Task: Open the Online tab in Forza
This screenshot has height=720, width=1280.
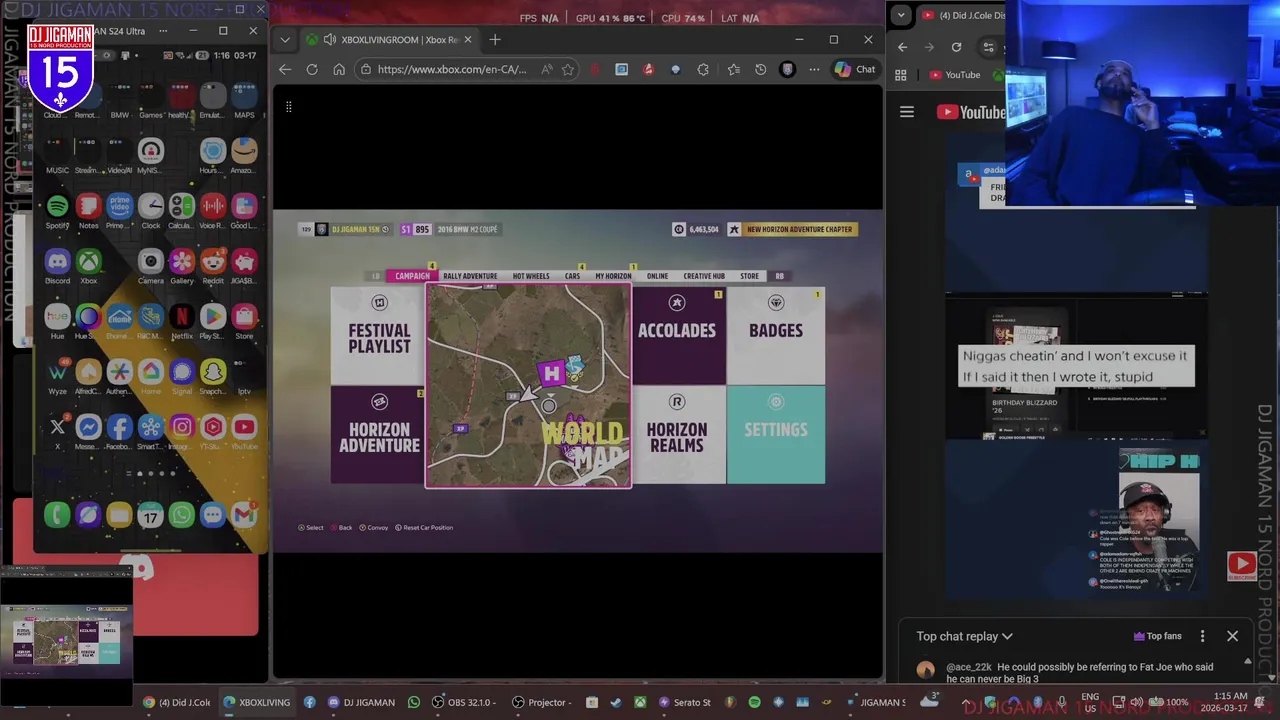Action: tap(657, 276)
